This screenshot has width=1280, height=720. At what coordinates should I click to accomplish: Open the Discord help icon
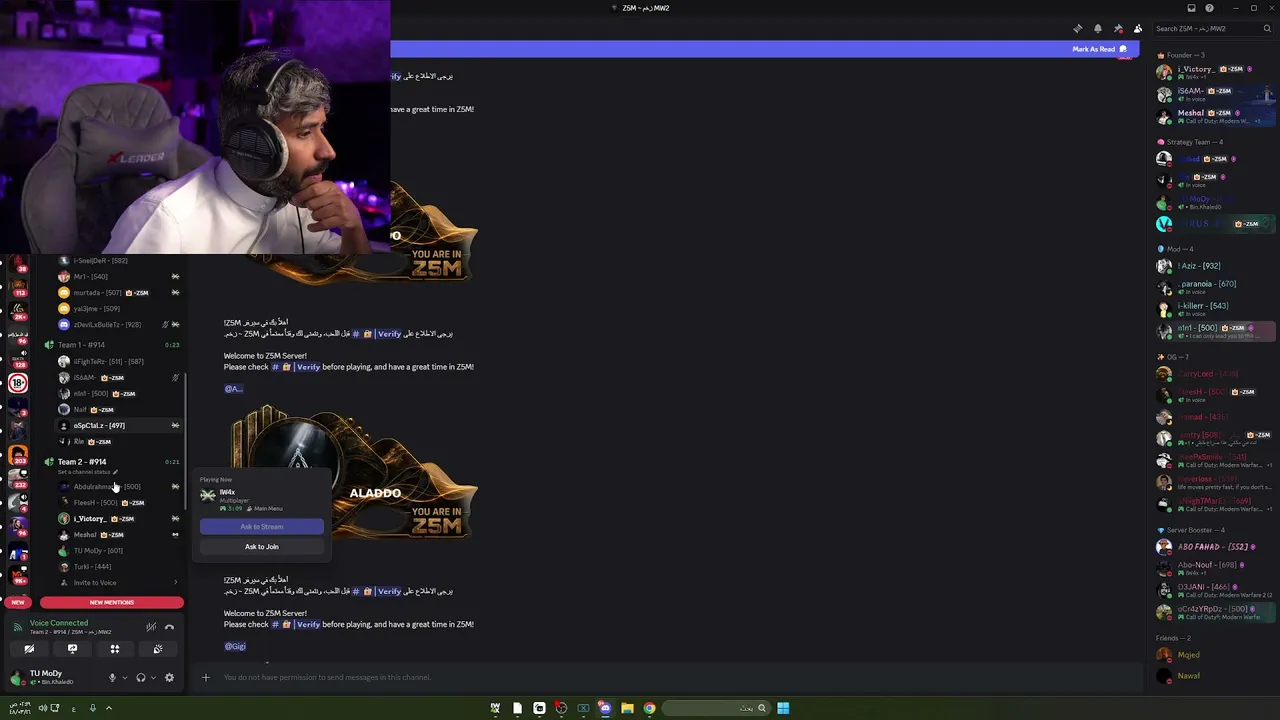[x=1209, y=8]
